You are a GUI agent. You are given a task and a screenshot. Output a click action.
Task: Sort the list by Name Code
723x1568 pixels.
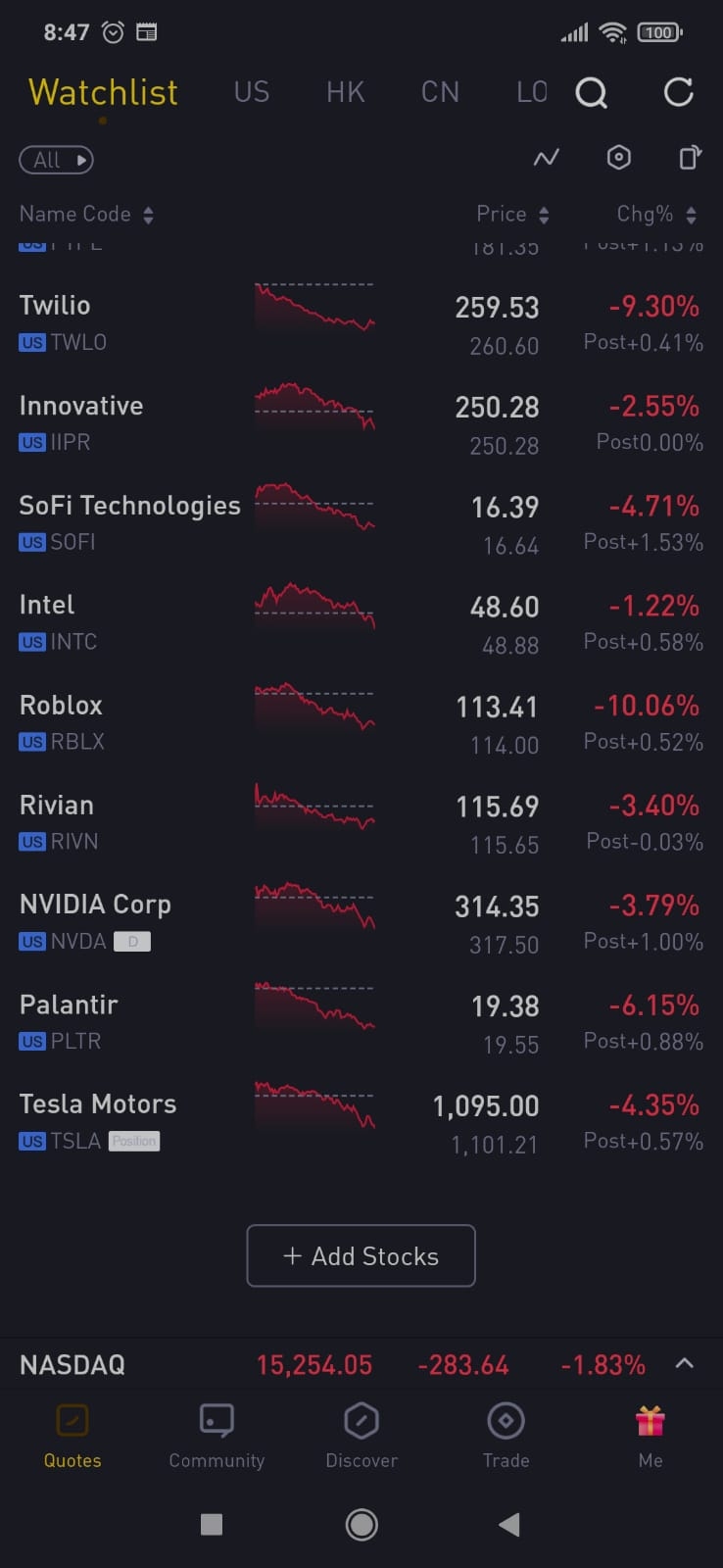86,215
